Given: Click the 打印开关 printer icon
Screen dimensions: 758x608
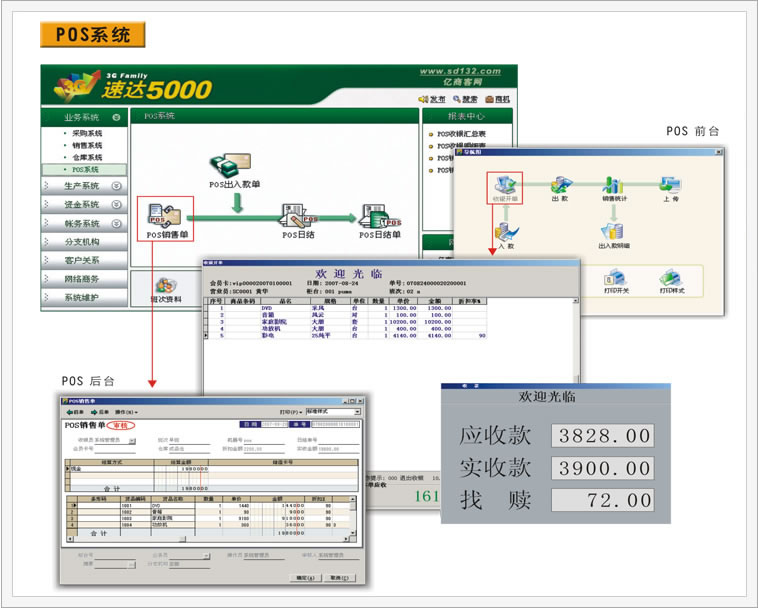Looking at the screenshot, I should coord(615,280).
